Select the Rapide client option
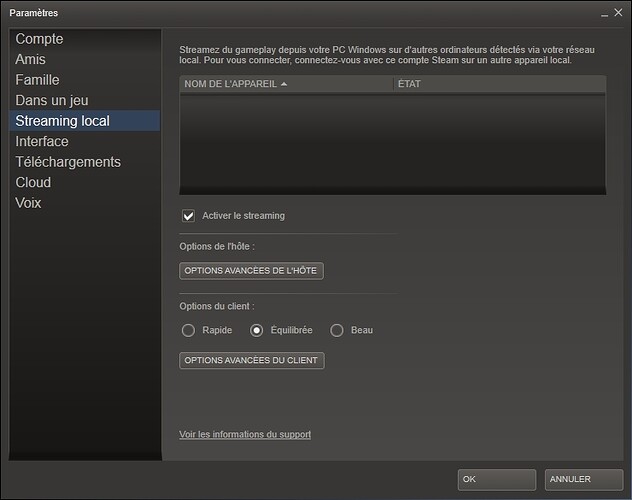Image resolution: width=632 pixels, height=500 pixels. point(188,331)
